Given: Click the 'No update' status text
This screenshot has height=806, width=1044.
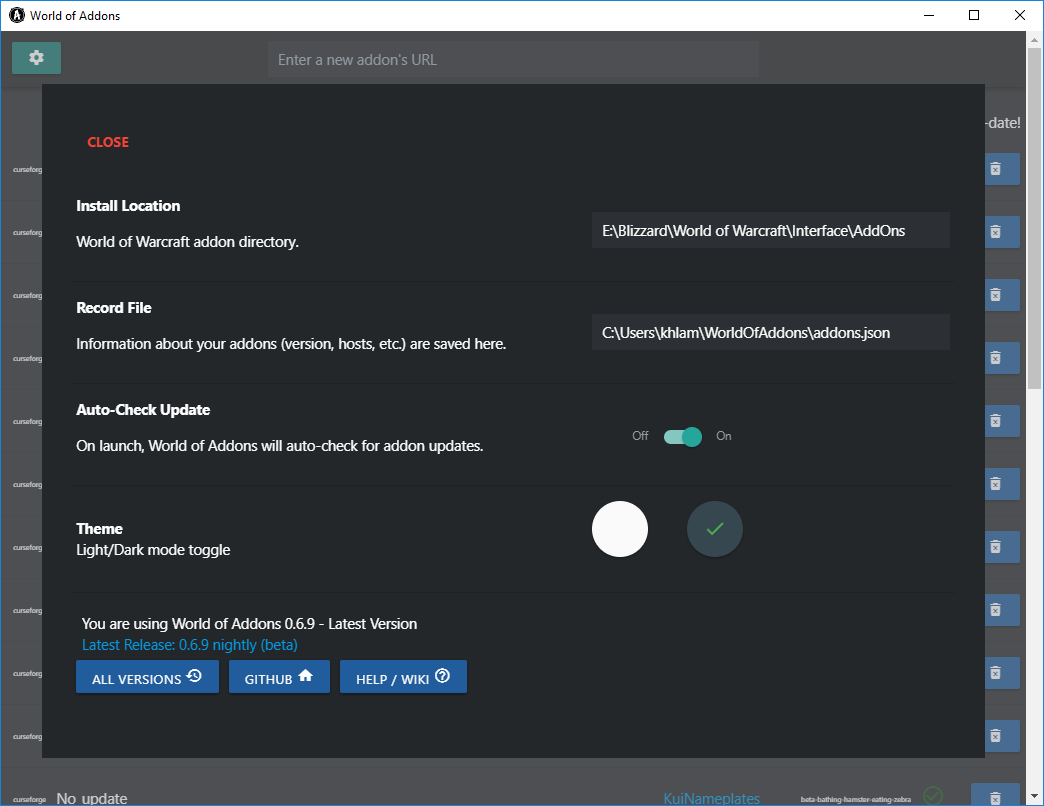Looking at the screenshot, I should (92, 798).
